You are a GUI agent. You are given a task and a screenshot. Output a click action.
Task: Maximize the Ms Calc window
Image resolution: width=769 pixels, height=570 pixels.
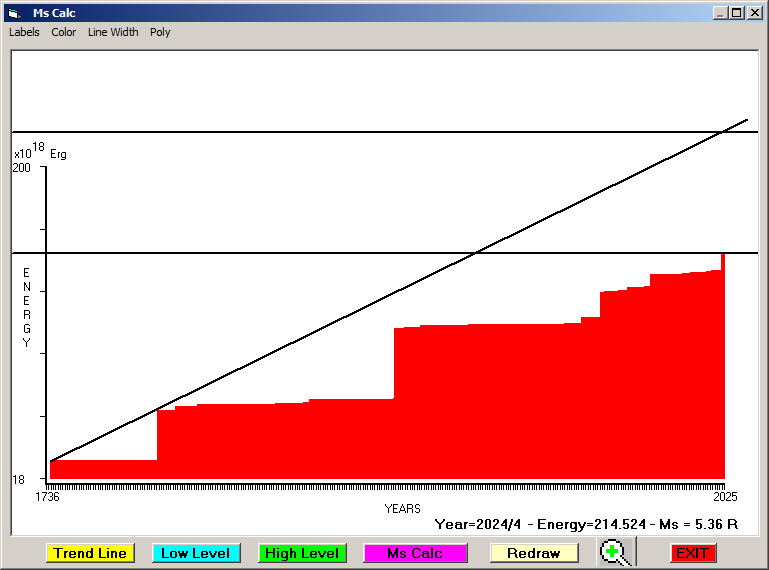(737, 13)
